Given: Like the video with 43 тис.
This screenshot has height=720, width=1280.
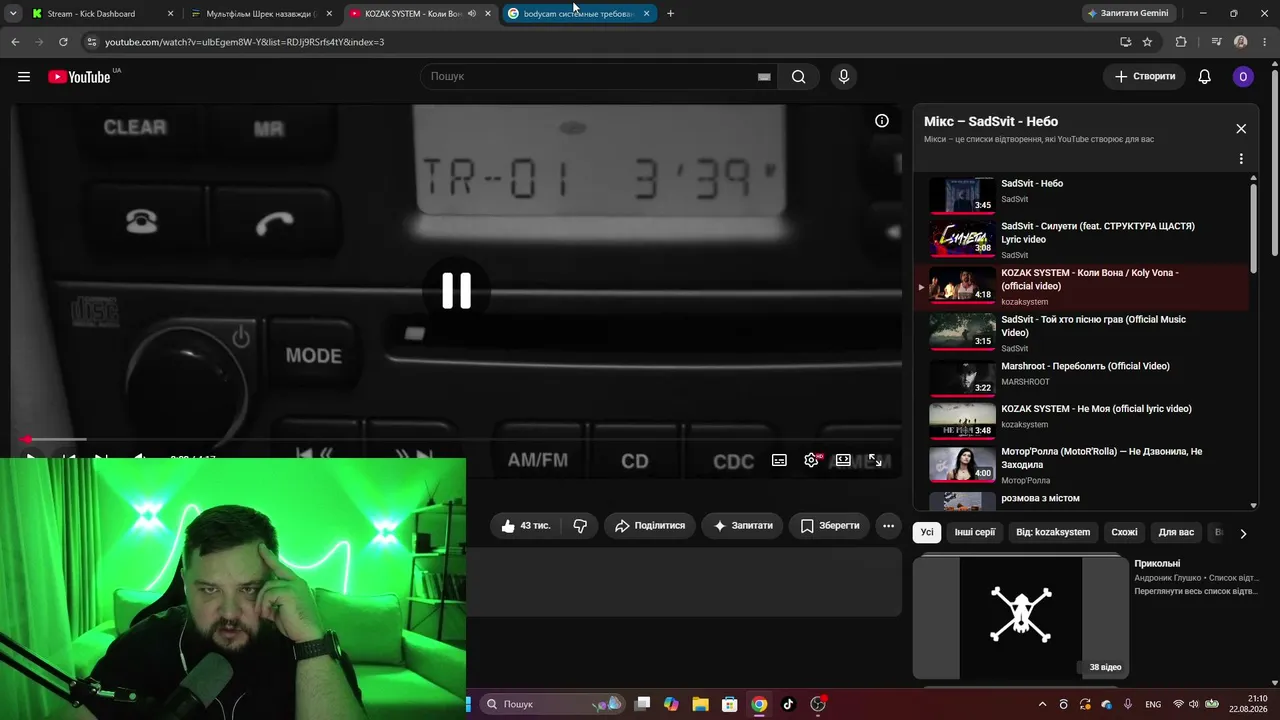Looking at the screenshot, I should tap(525, 526).
